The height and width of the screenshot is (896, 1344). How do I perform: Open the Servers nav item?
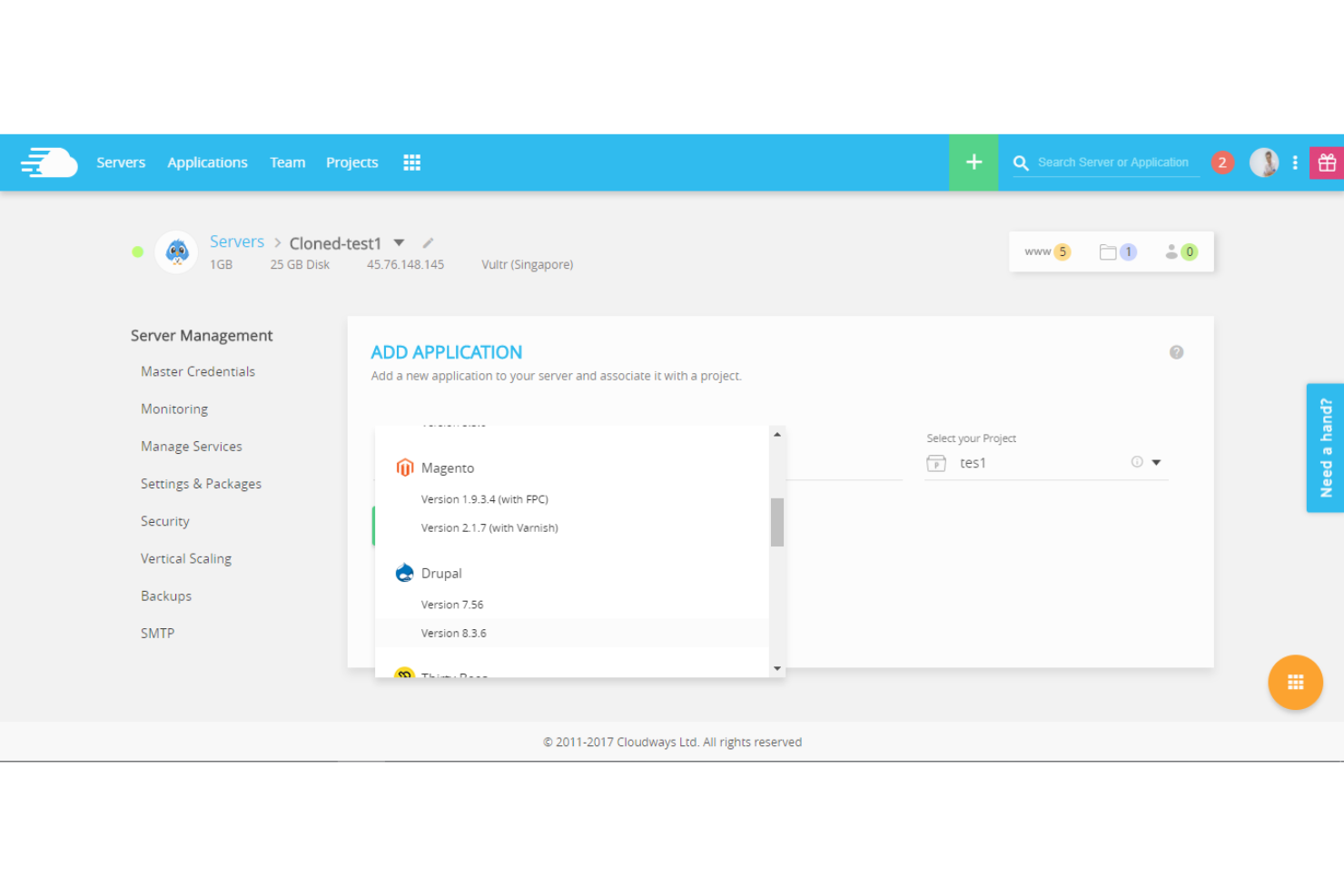click(x=121, y=162)
